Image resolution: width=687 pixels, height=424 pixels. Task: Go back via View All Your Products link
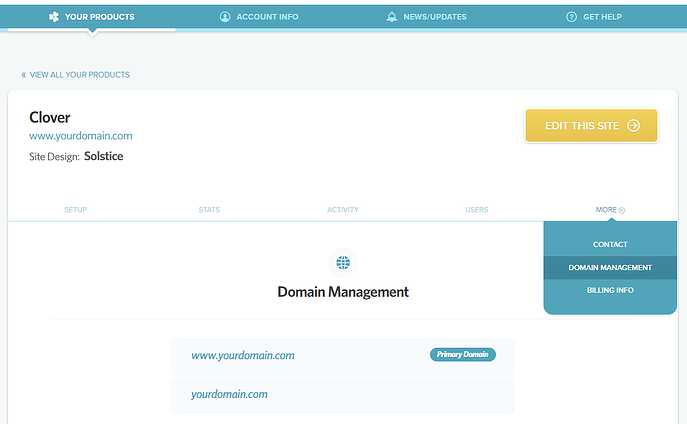pos(80,75)
